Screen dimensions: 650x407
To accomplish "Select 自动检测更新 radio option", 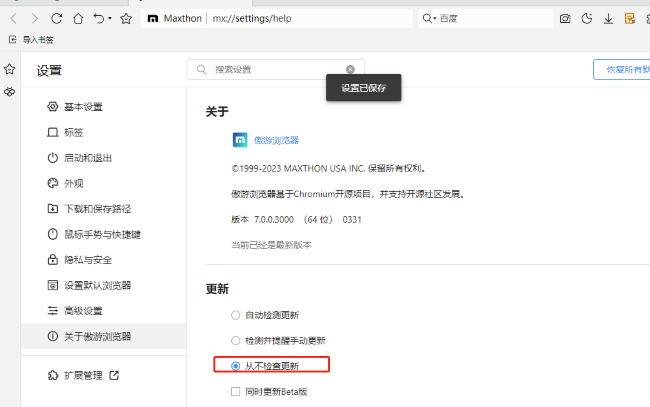I will point(236,315).
